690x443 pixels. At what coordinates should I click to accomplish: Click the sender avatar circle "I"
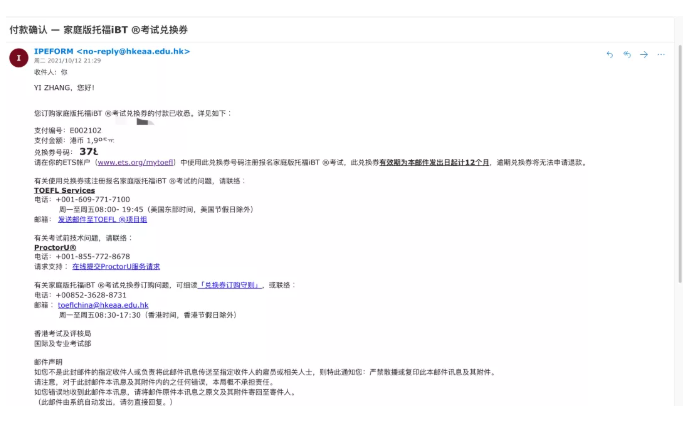click(x=17, y=58)
